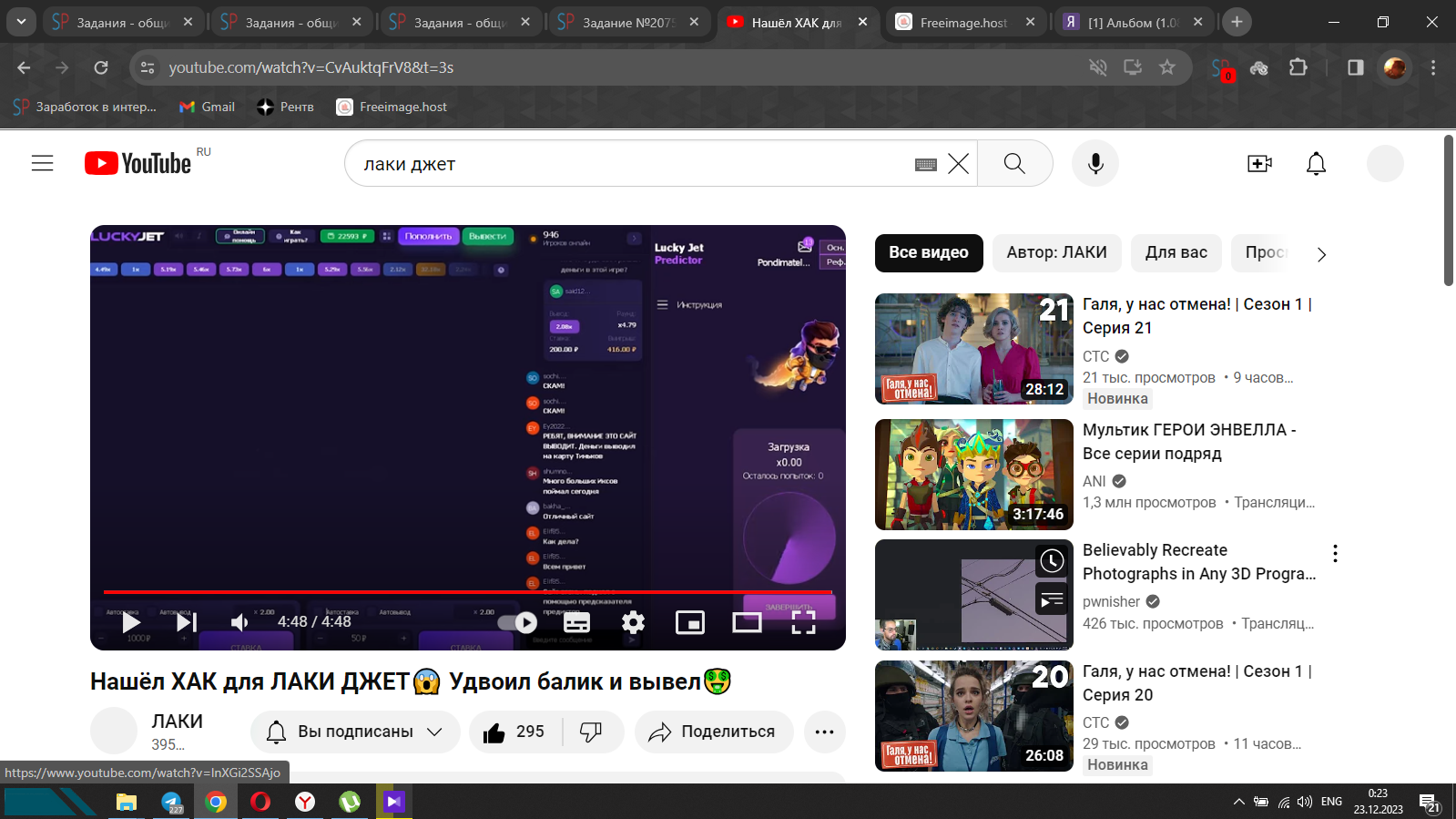Open Мультик ГЕРОИ ЭНВЕЛЛА video title
1456x819 pixels.
tap(1189, 442)
